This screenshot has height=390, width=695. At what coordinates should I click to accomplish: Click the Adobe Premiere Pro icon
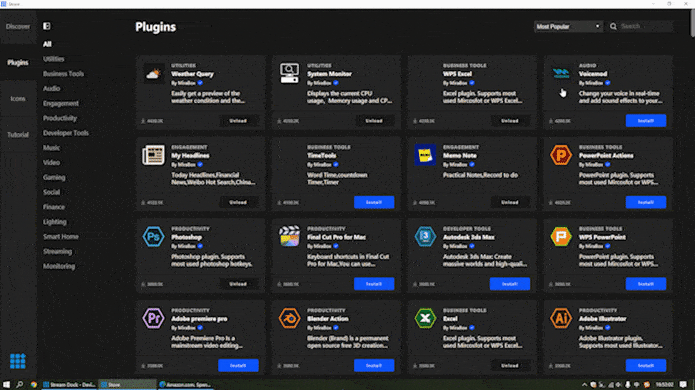click(153, 318)
